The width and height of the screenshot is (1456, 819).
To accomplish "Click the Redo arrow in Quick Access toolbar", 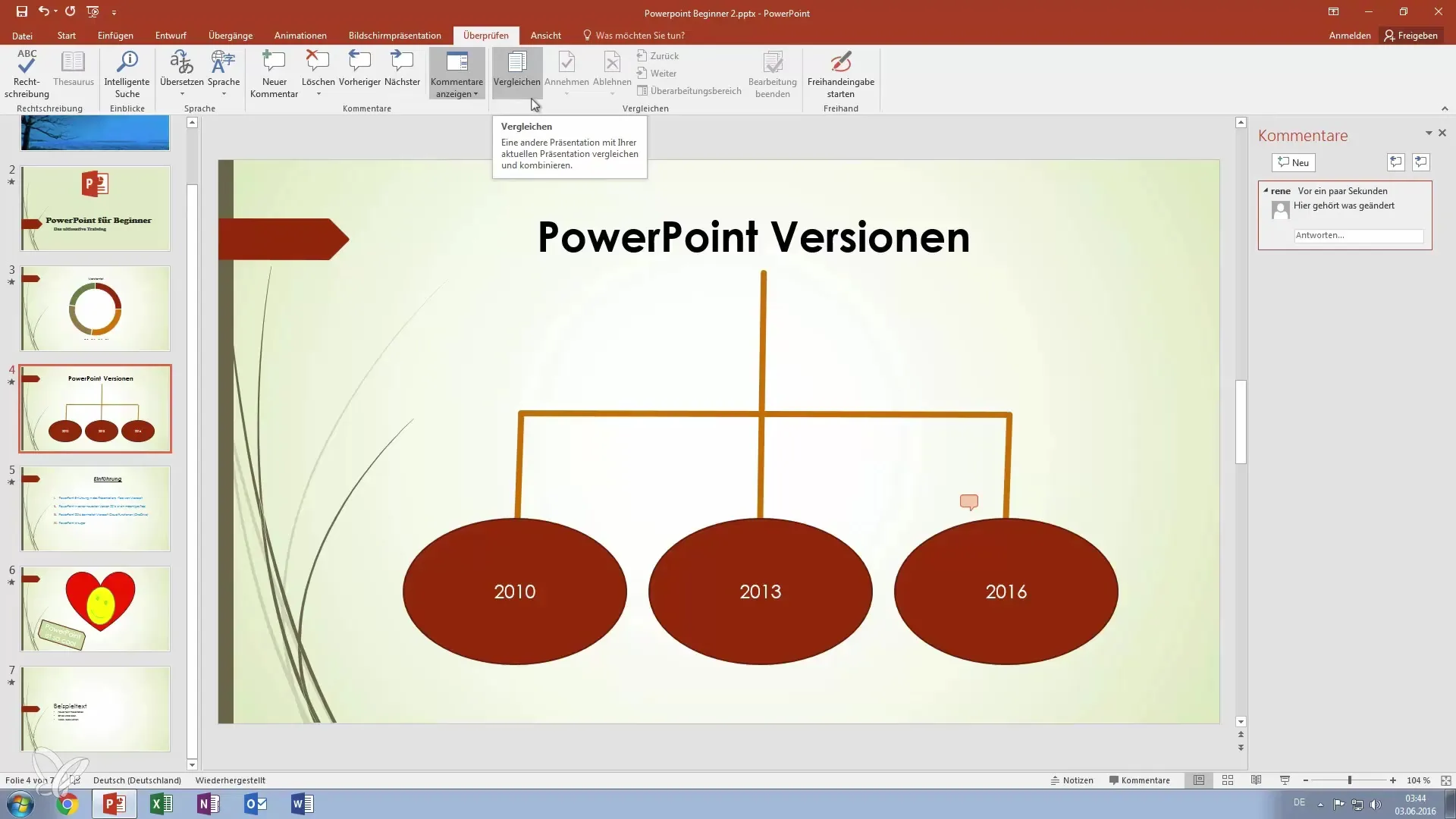I will 70,11.
